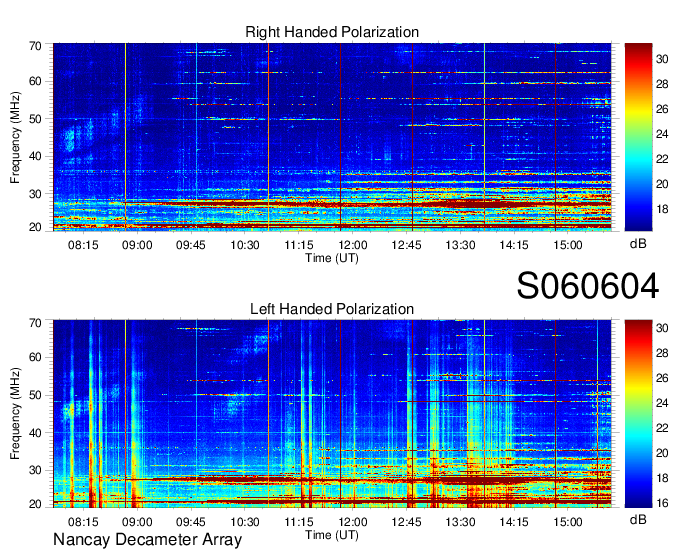Click the 70 MHz tick label of Left Handed plot

pos(36,323)
